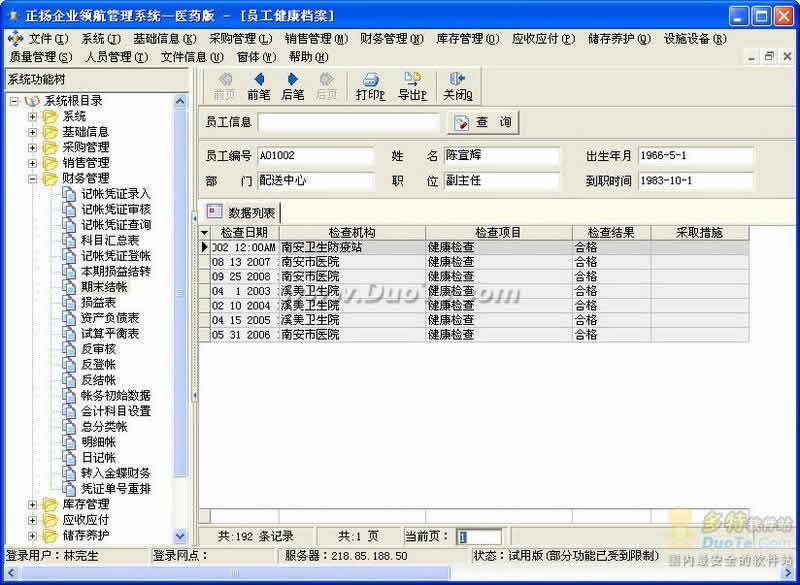
Task: Click the 关闭 close toolbar icon
Action: click(x=457, y=86)
